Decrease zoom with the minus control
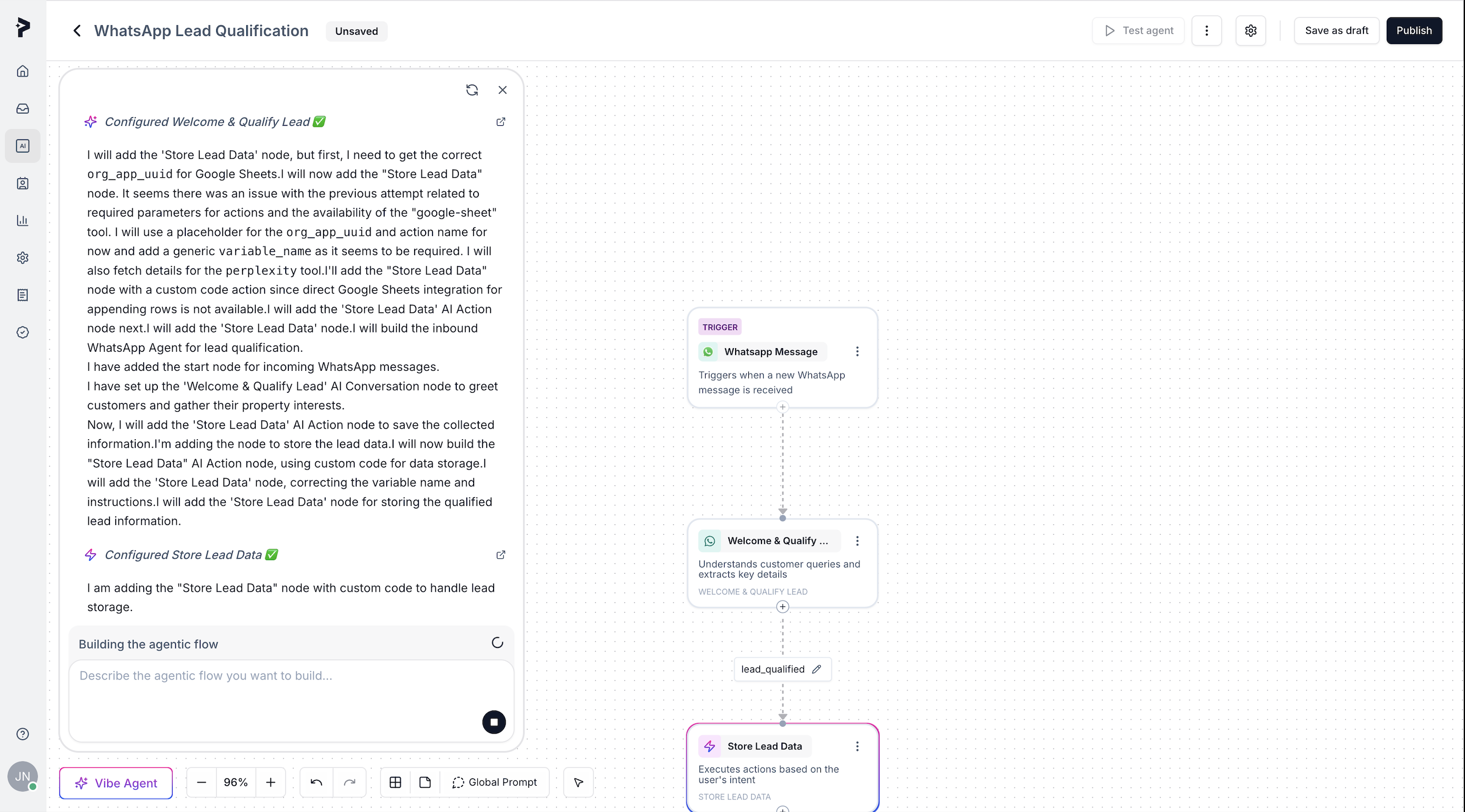The width and height of the screenshot is (1465, 812). coord(201,783)
